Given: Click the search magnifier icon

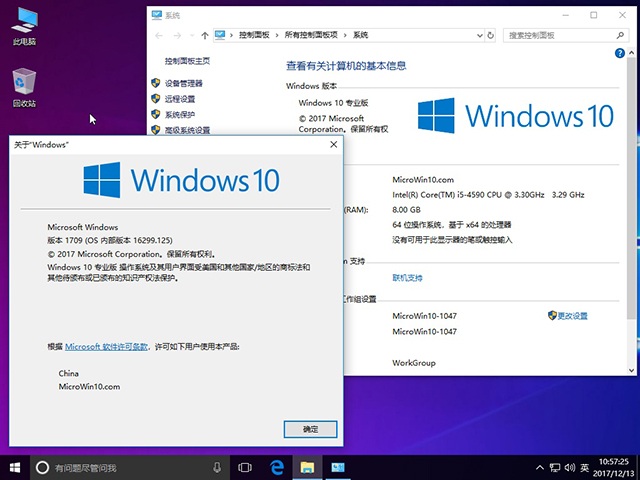Looking at the screenshot, I should [x=620, y=36].
